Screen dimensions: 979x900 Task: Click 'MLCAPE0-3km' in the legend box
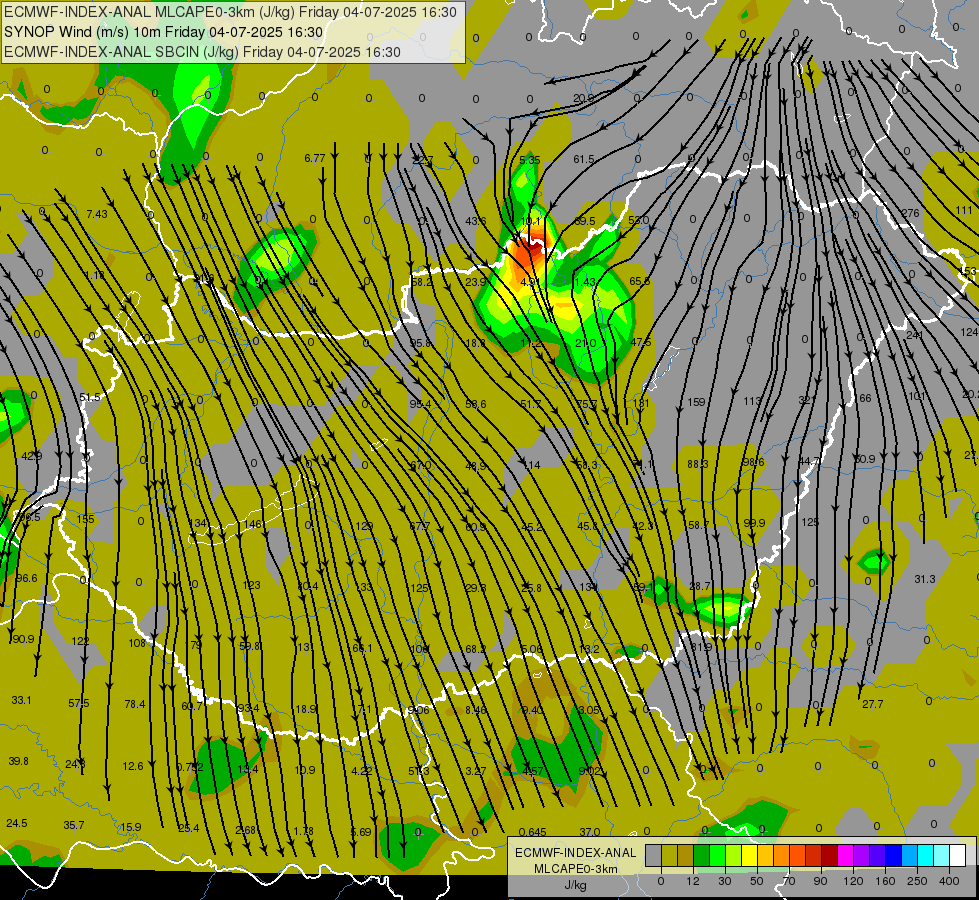575,869
